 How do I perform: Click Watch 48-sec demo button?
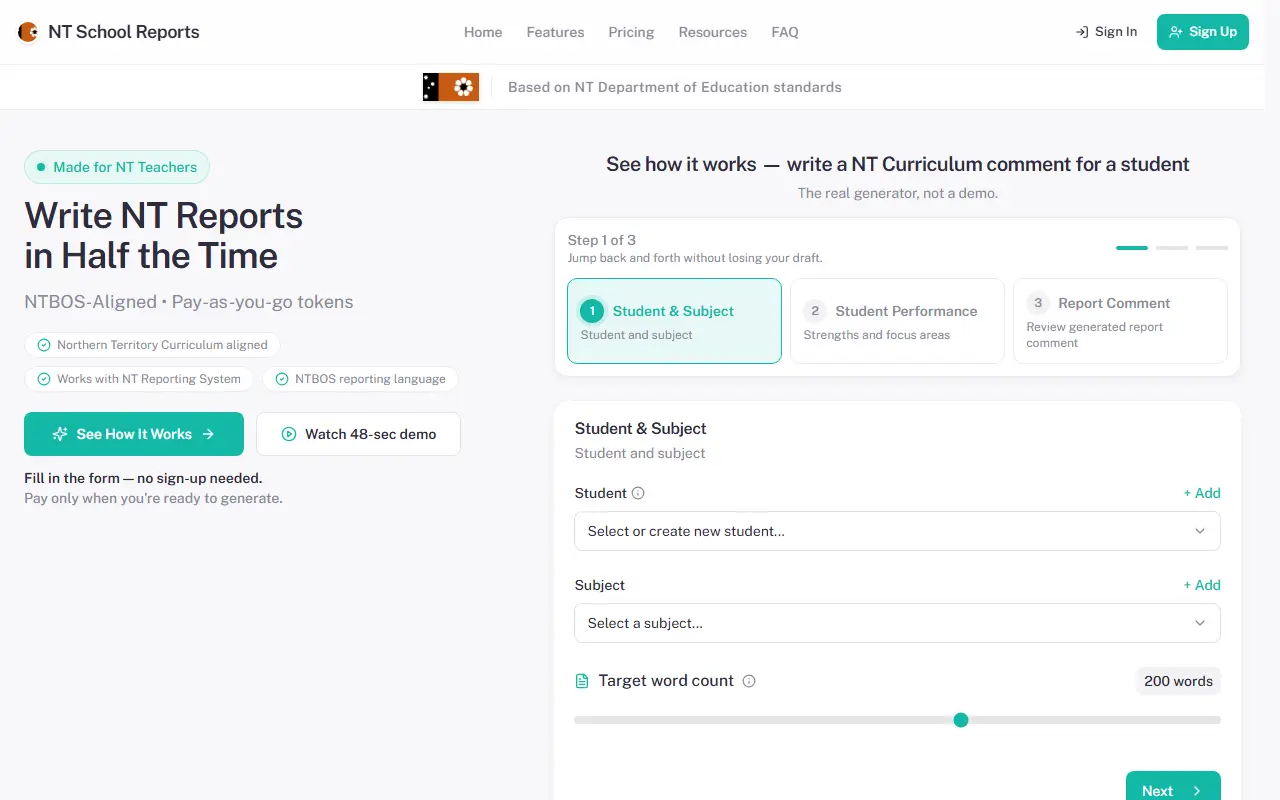[x=358, y=434]
